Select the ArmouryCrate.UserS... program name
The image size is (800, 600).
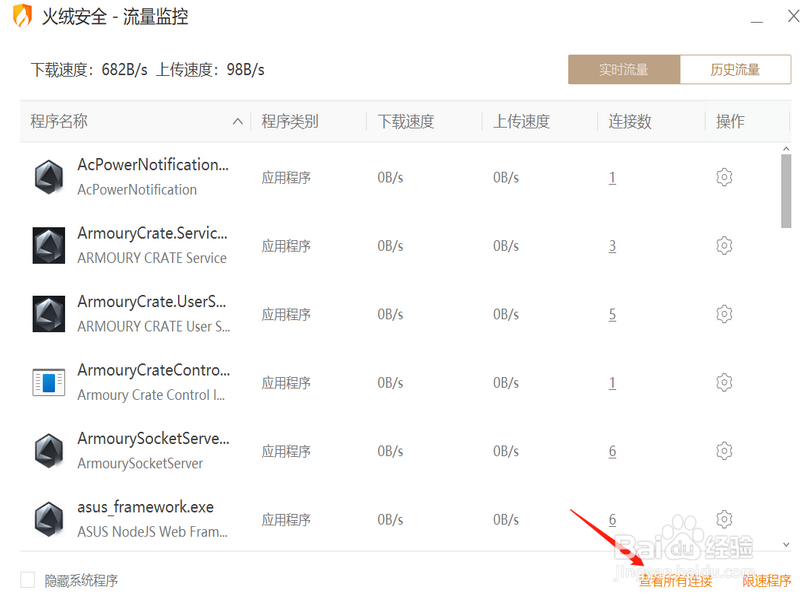click(152, 302)
